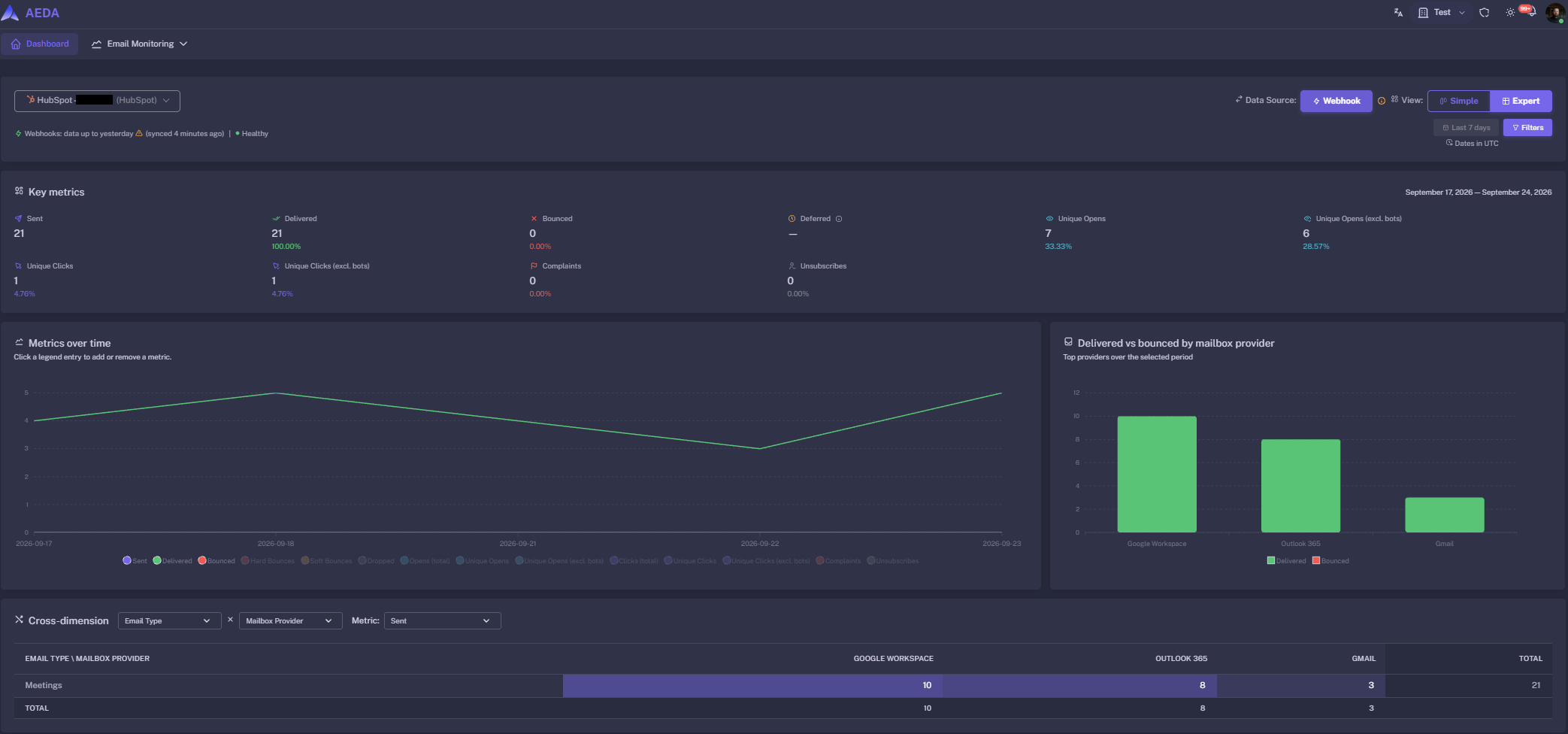Click the Outlook 365 delivered bar

tap(1300, 486)
